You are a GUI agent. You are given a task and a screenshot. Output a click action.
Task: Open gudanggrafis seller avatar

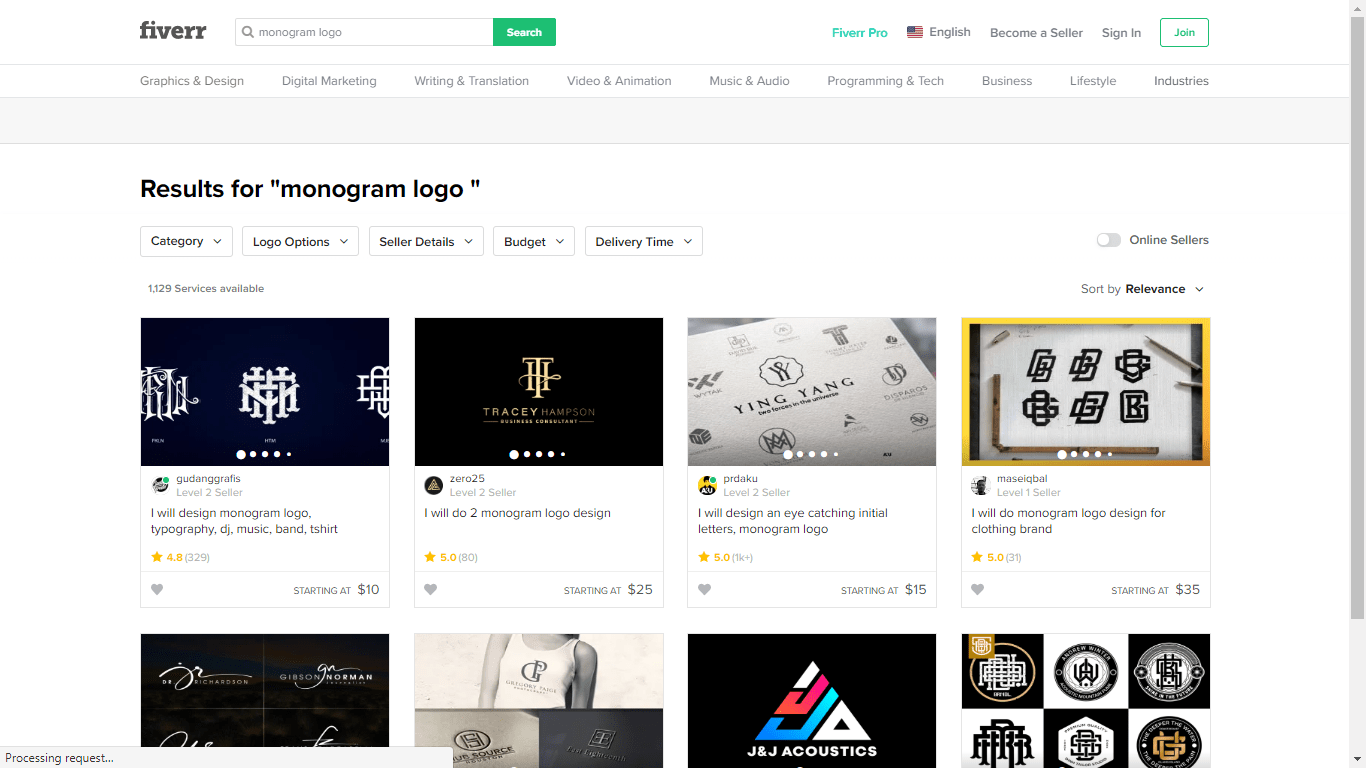click(x=161, y=485)
